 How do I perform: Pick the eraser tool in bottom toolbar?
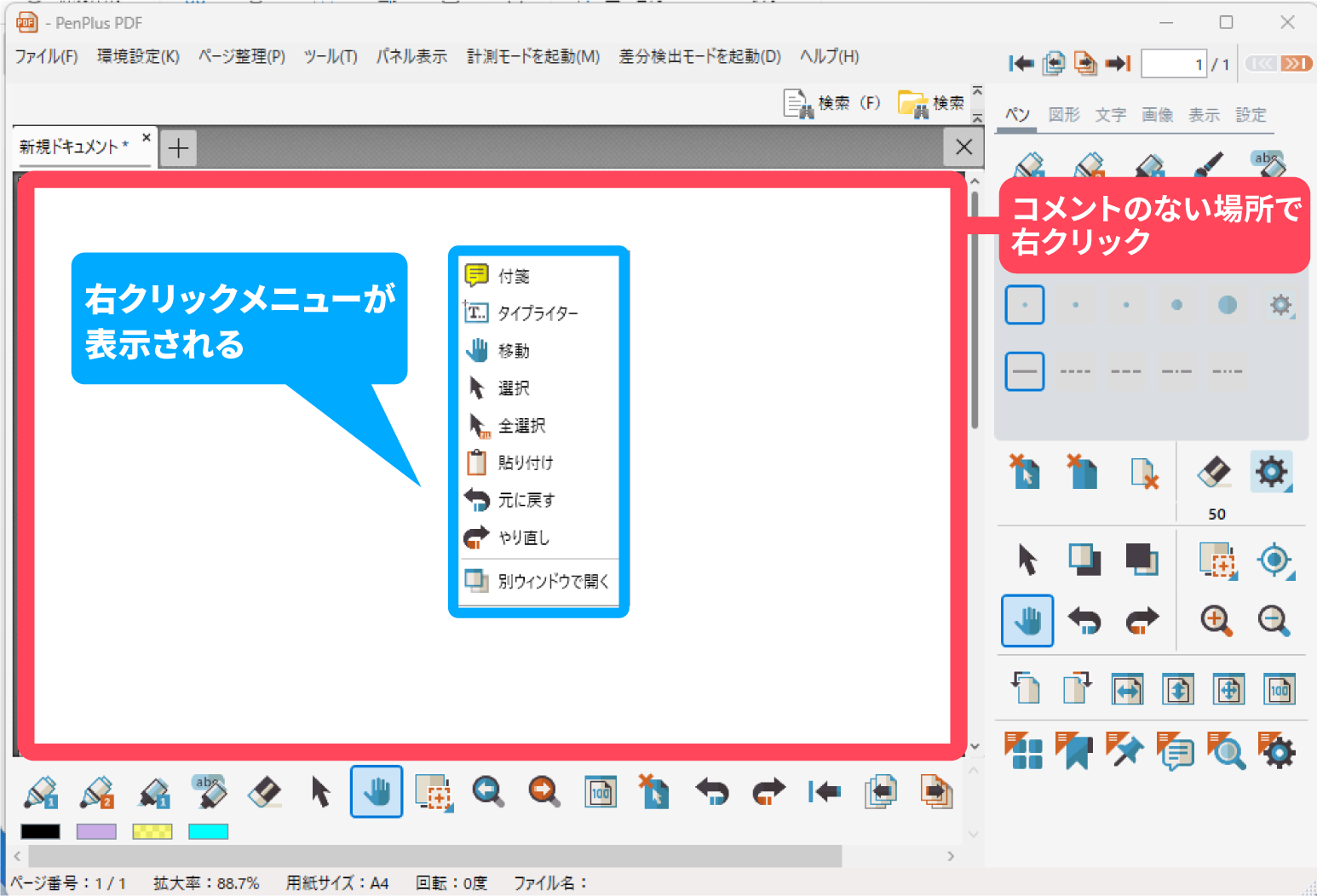265,792
